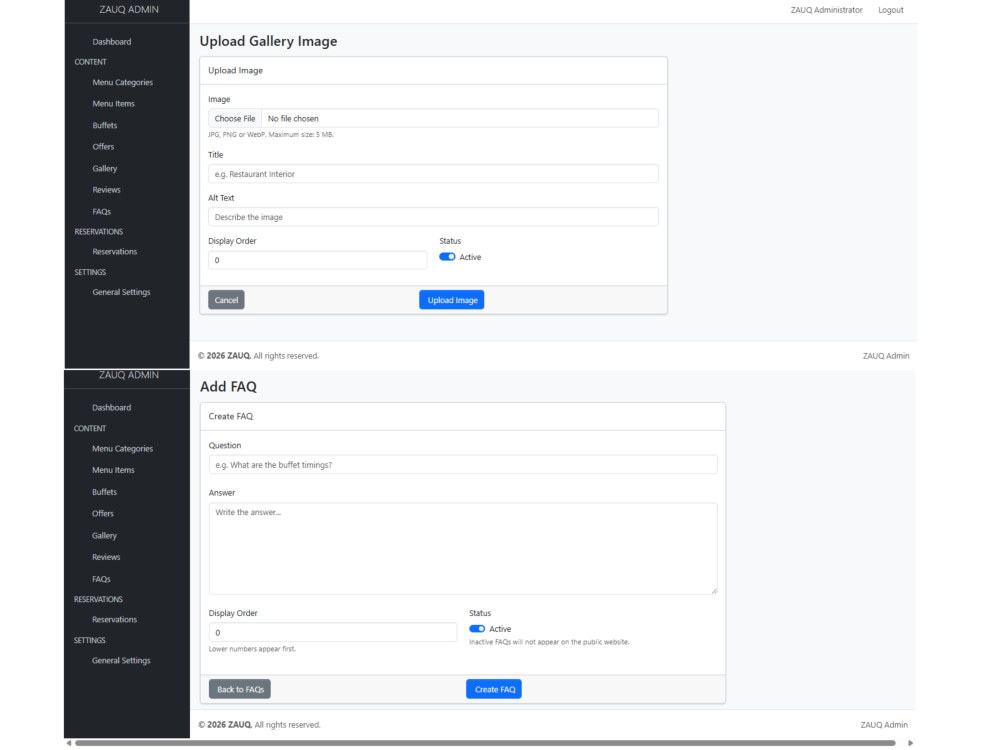
Task: Open Offers in upper sidebar
Action: (103, 147)
